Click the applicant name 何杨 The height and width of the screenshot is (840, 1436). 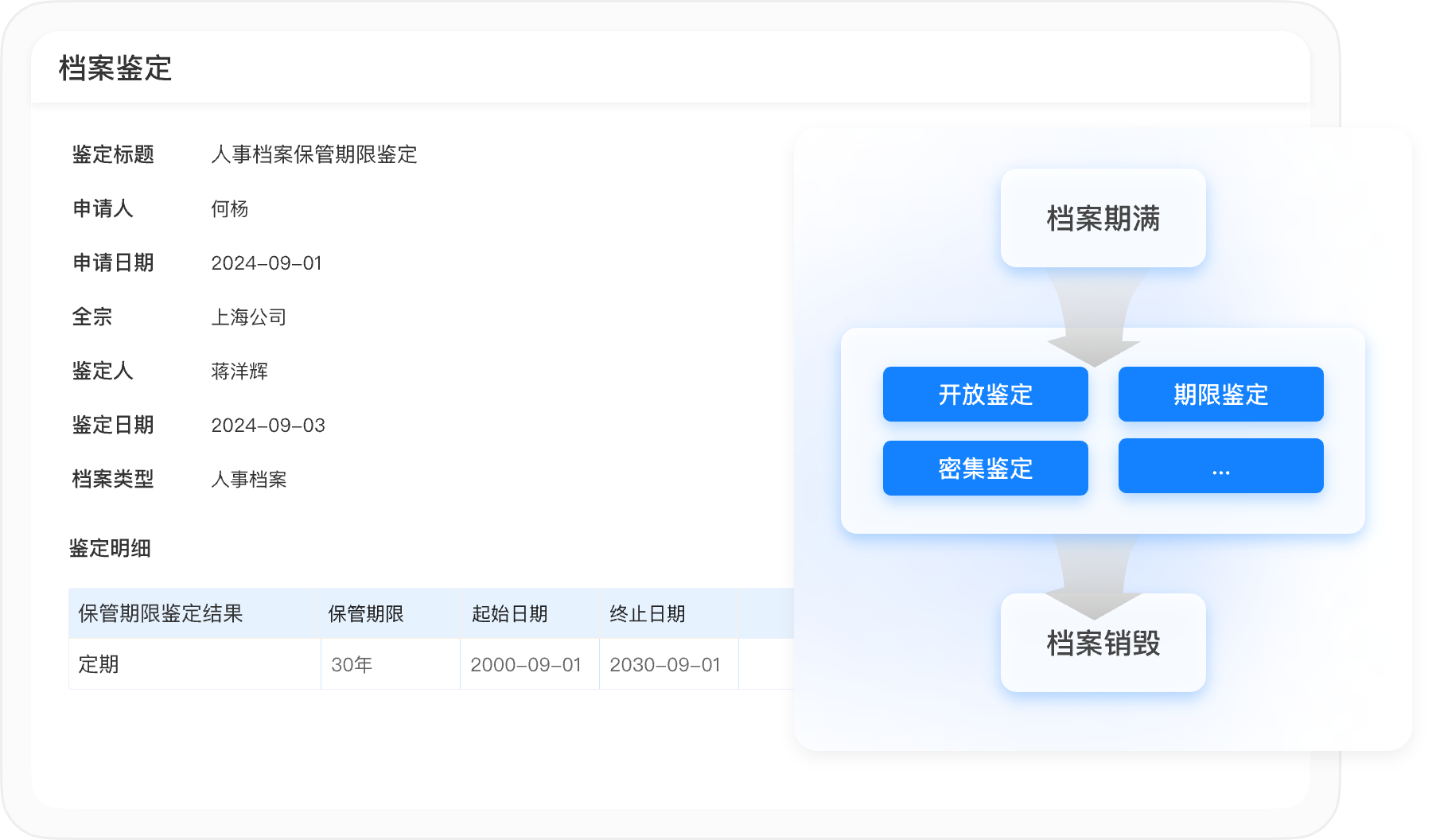coord(230,208)
